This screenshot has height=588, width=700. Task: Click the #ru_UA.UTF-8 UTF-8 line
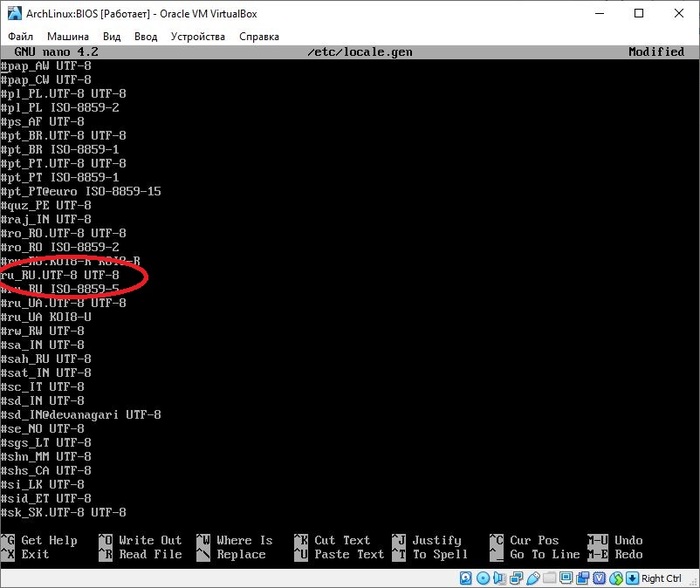click(x=63, y=303)
